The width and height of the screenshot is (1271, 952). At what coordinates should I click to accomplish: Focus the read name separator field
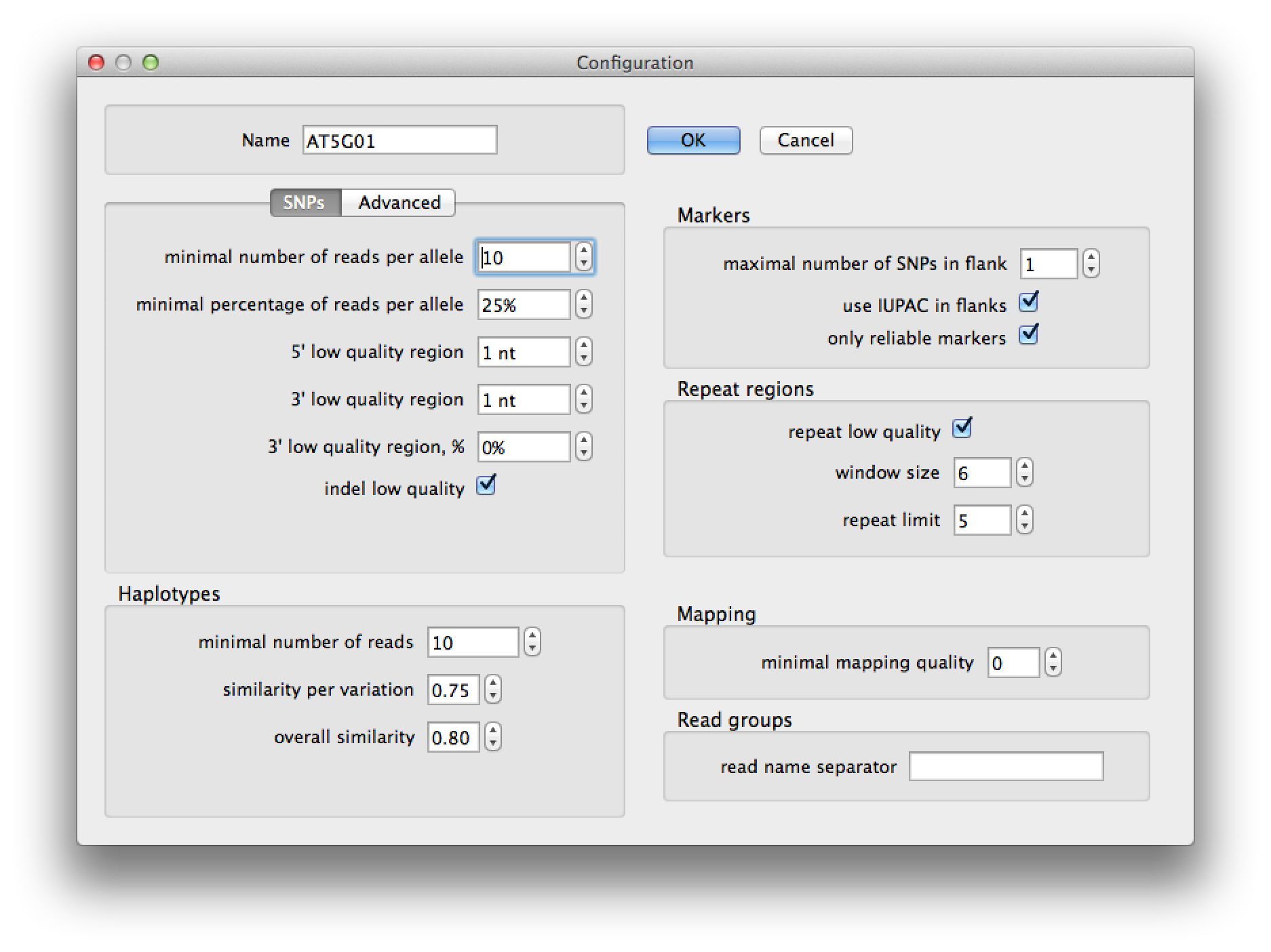click(1006, 767)
